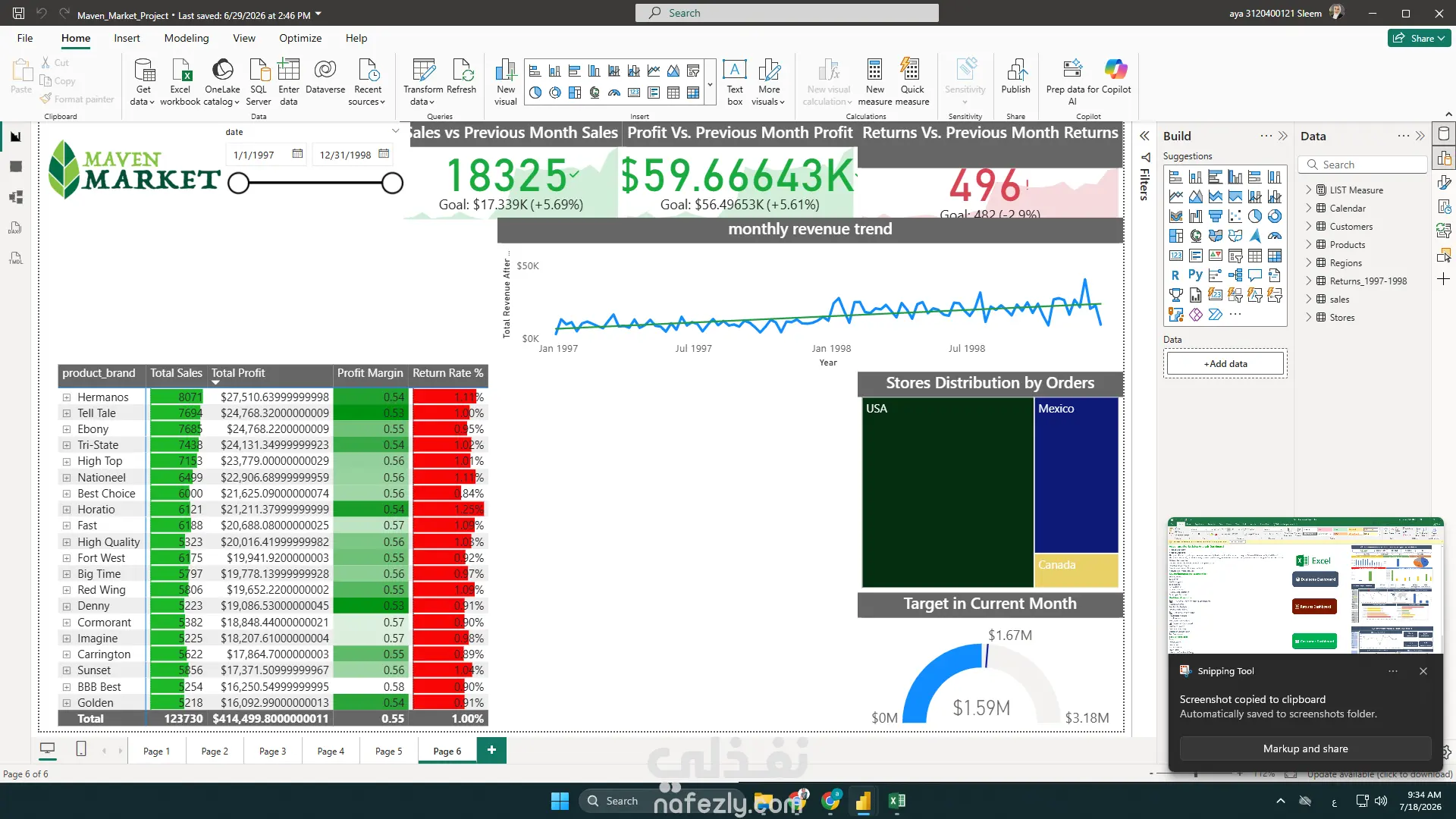Expand the Products table fields
The image size is (1456, 819).
click(1309, 245)
